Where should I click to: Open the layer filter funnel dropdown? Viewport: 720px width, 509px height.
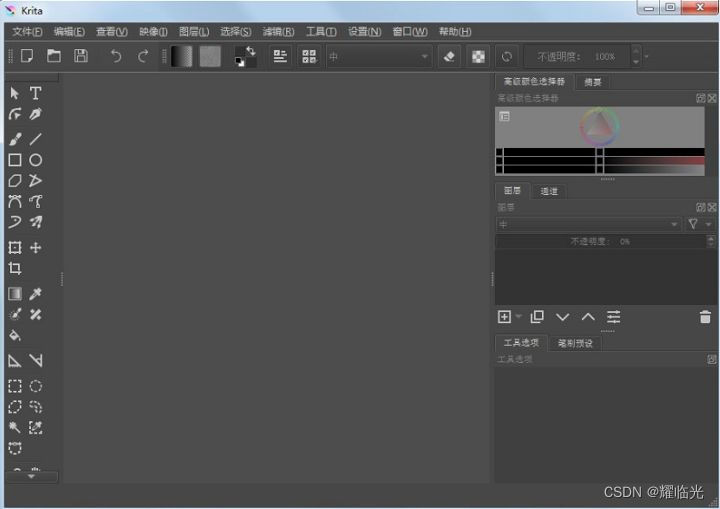click(x=699, y=224)
